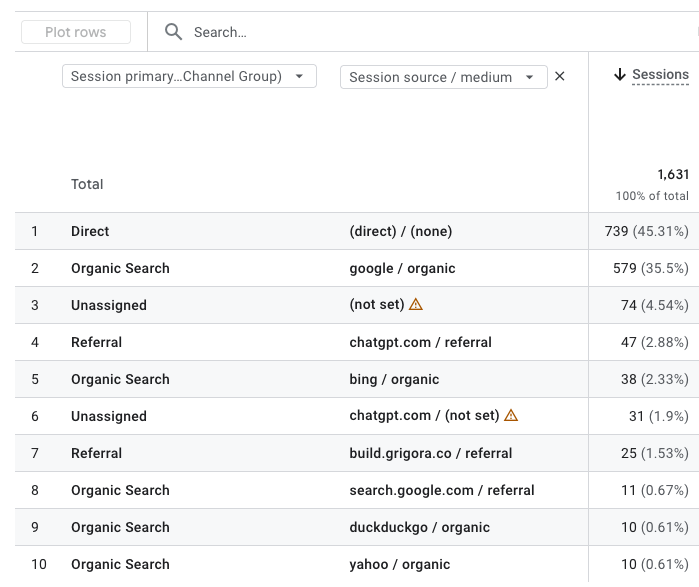Click the 100% of total label
This screenshot has width=699, height=587.
pos(652,196)
